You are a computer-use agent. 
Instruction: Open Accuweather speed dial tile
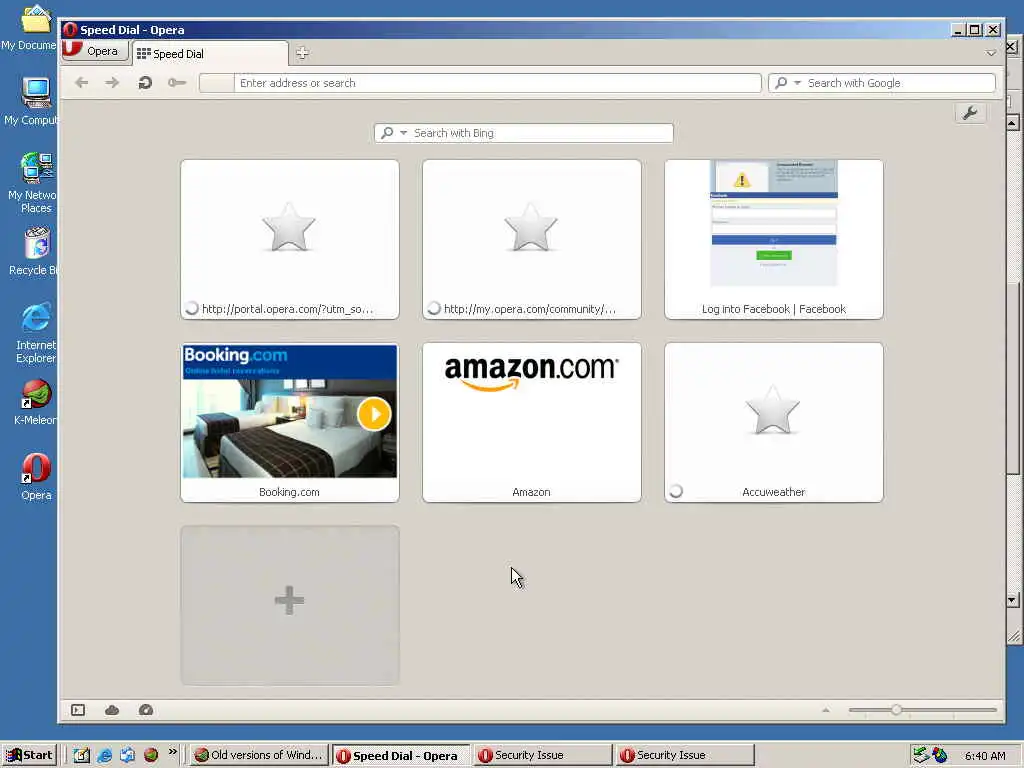click(x=774, y=423)
